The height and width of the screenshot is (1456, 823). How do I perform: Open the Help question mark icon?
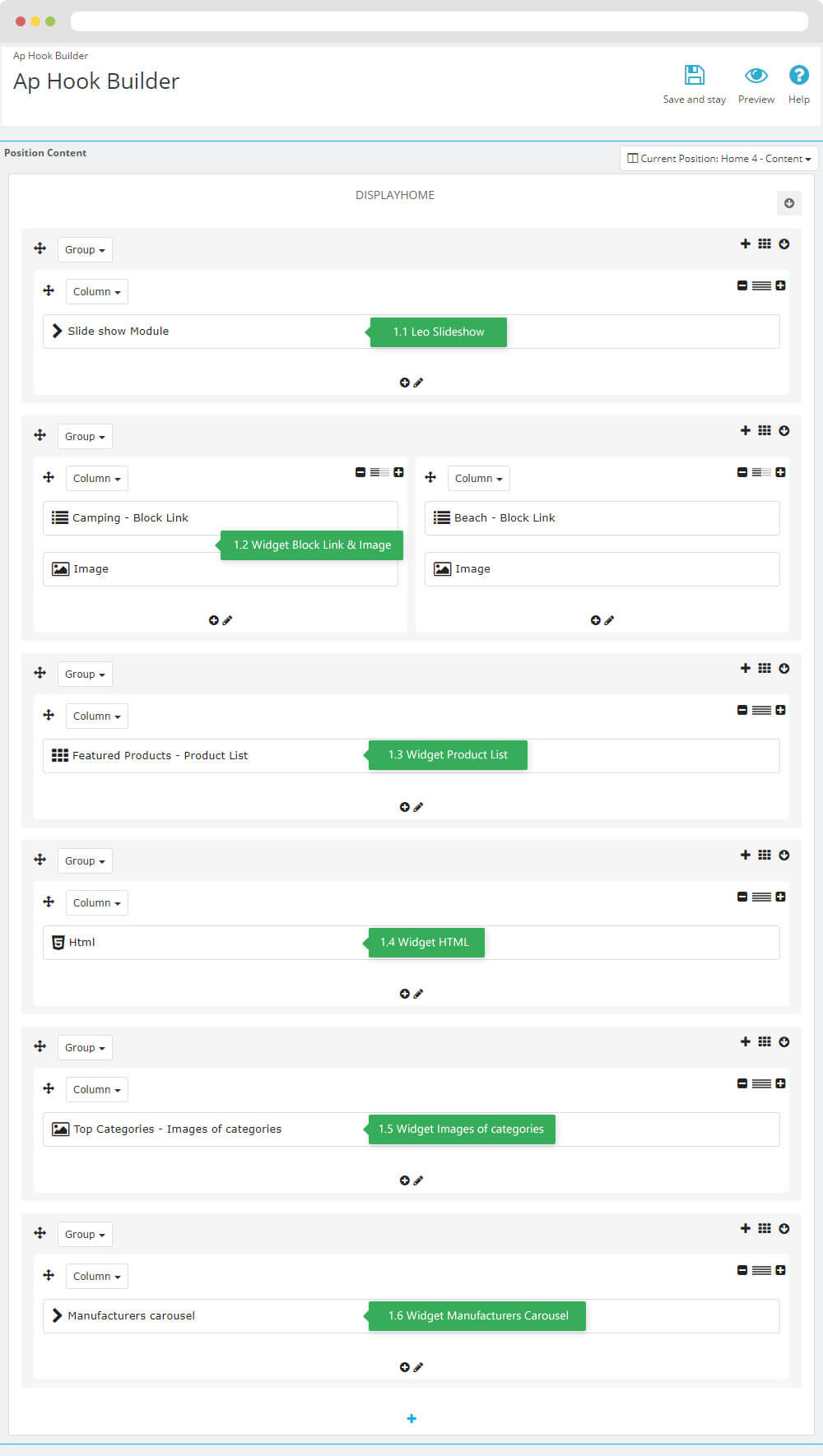tap(798, 75)
